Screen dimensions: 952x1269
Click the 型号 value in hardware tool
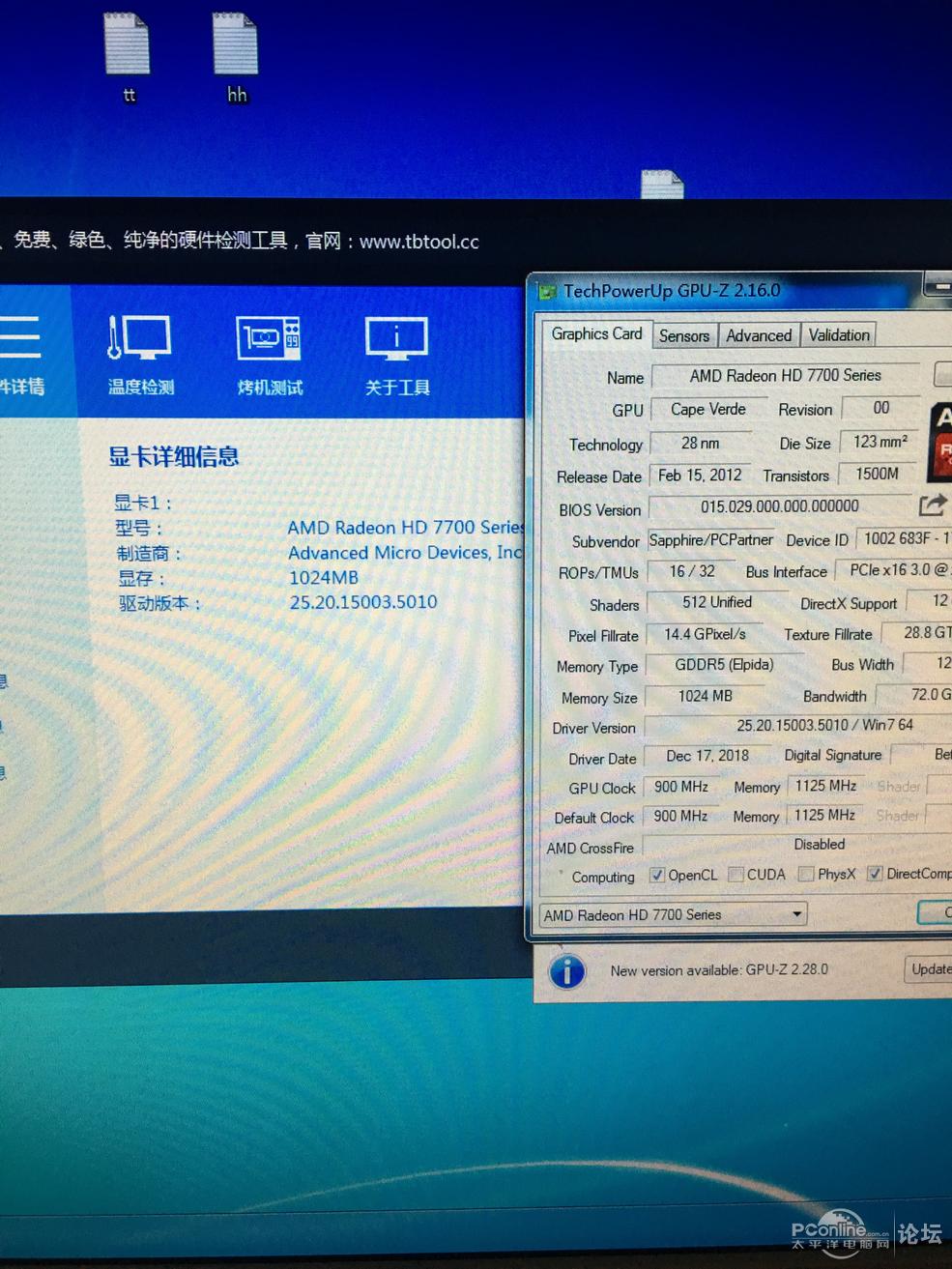click(x=406, y=528)
